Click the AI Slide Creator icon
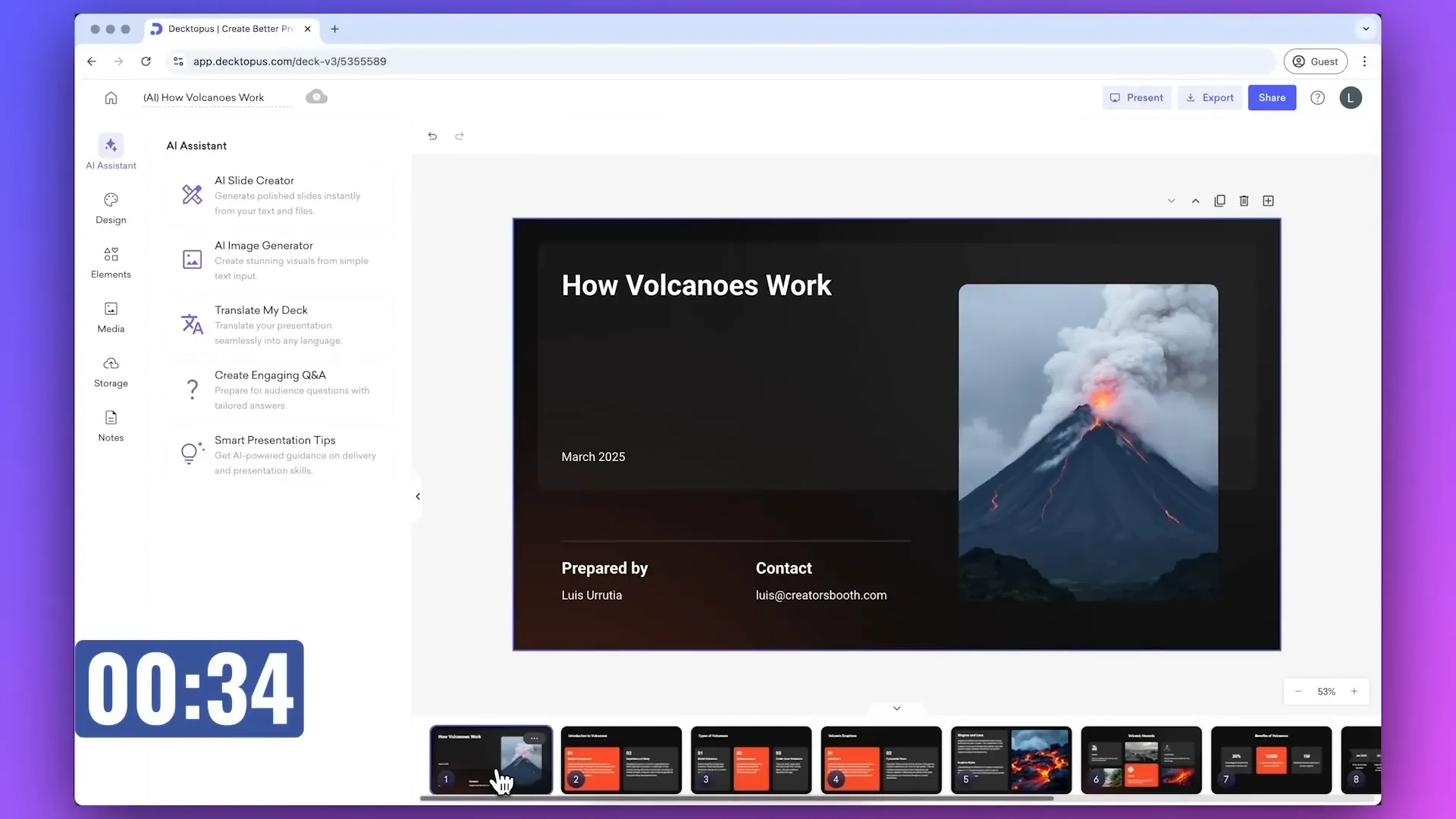 coord(192,195)
